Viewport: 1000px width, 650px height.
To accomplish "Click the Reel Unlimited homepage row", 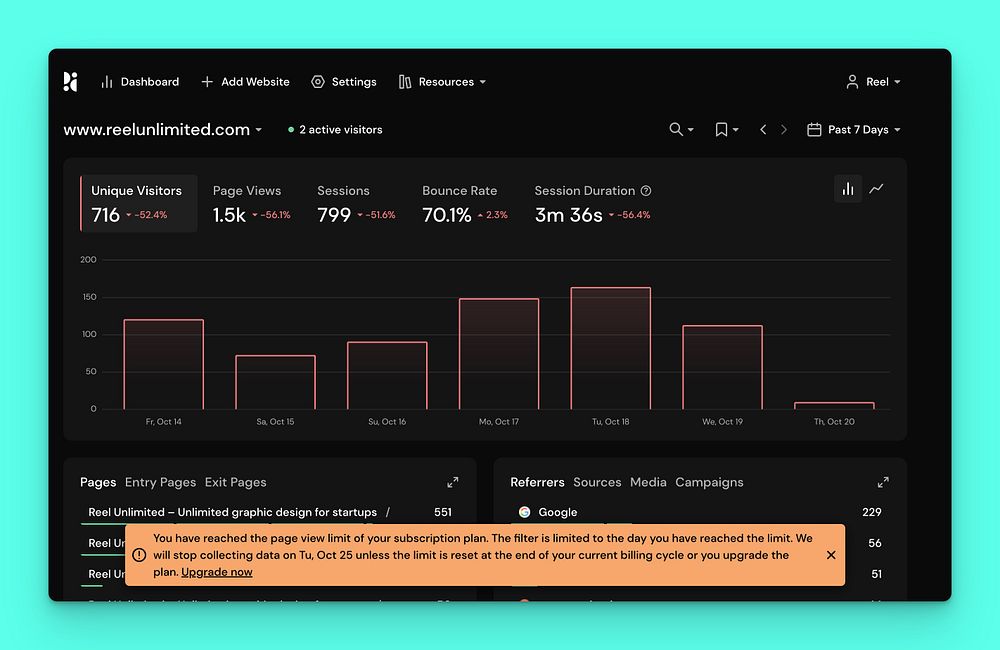I will tap(270, 512).
